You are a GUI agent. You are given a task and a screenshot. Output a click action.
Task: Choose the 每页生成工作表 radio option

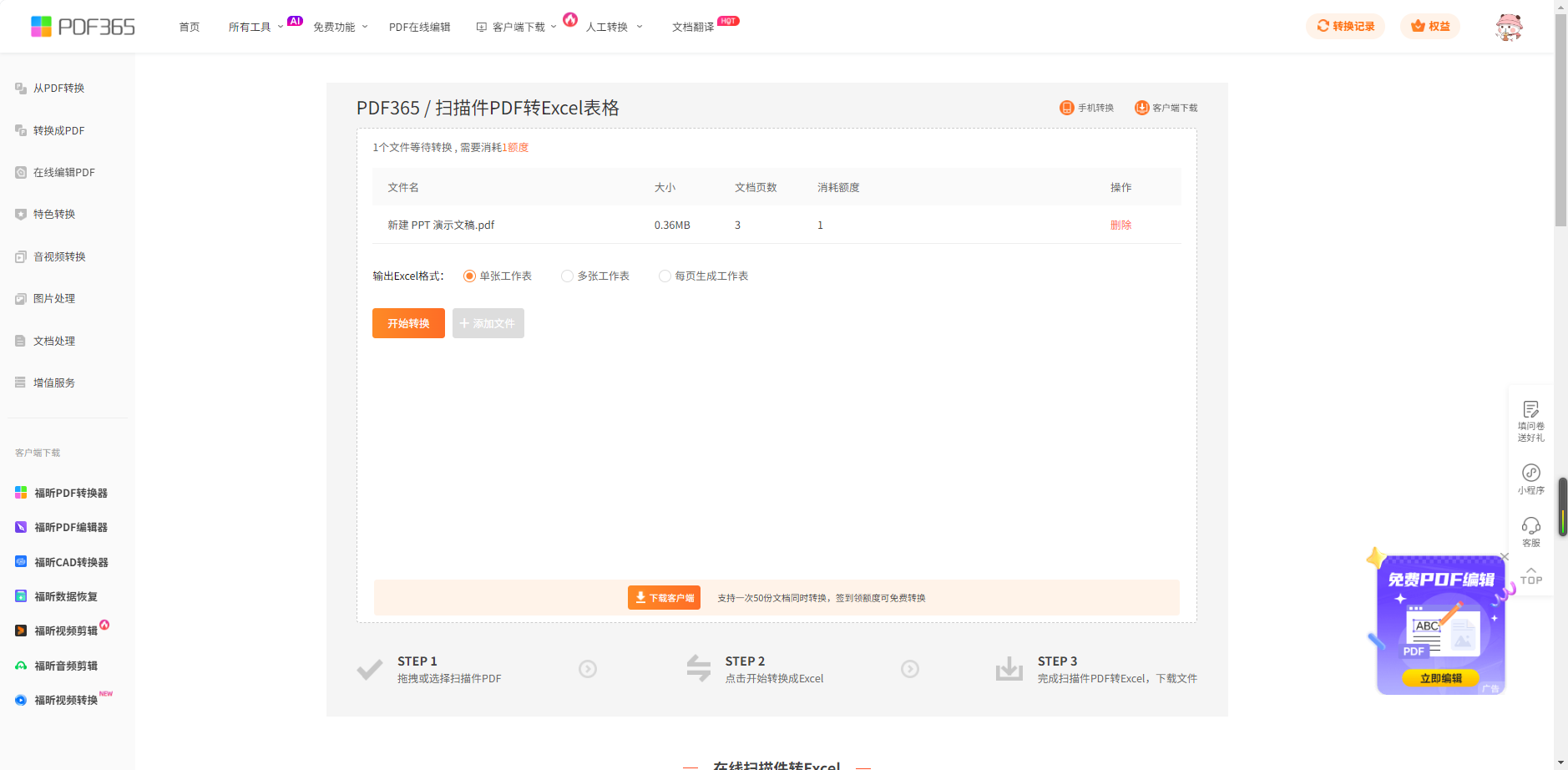[x=665, y=276]
